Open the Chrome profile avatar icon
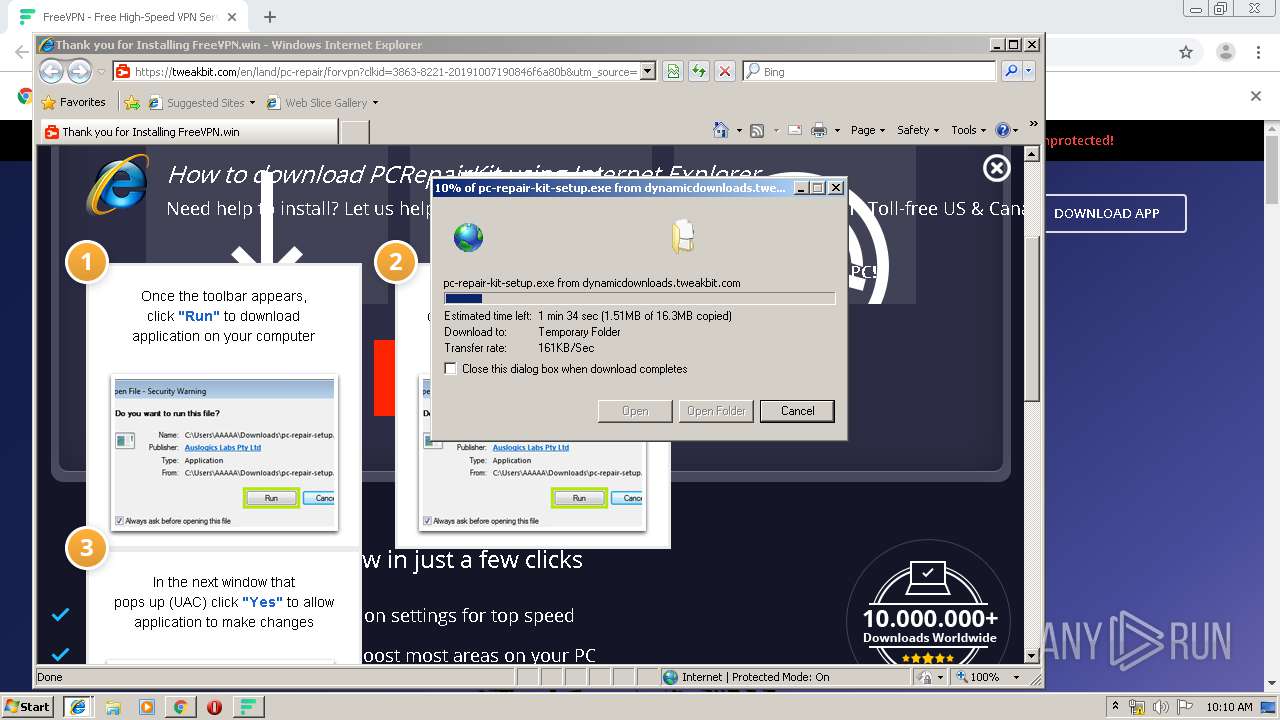Image resolution: width=1280 pixels, height=720 pixels. (x=1225, y=52)
